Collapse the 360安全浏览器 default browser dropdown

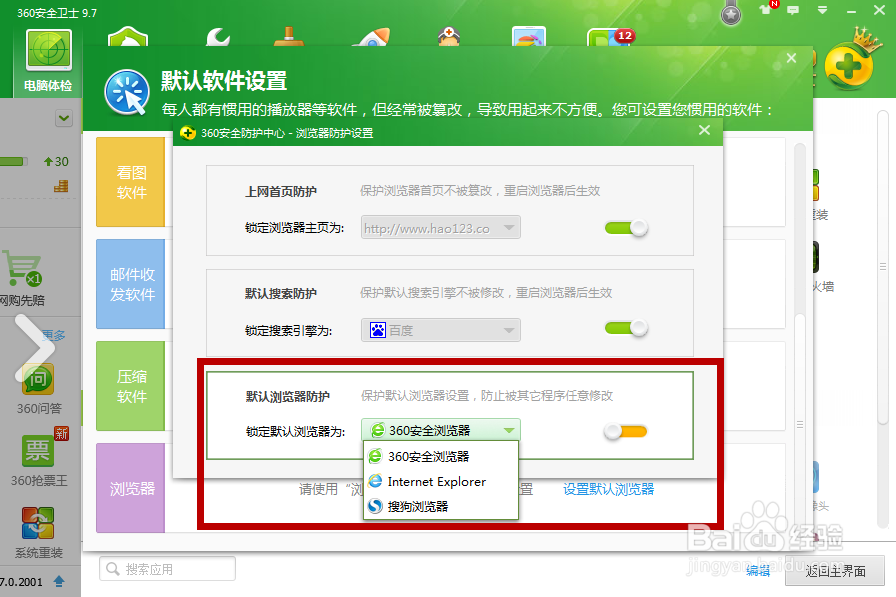(441, 430)
